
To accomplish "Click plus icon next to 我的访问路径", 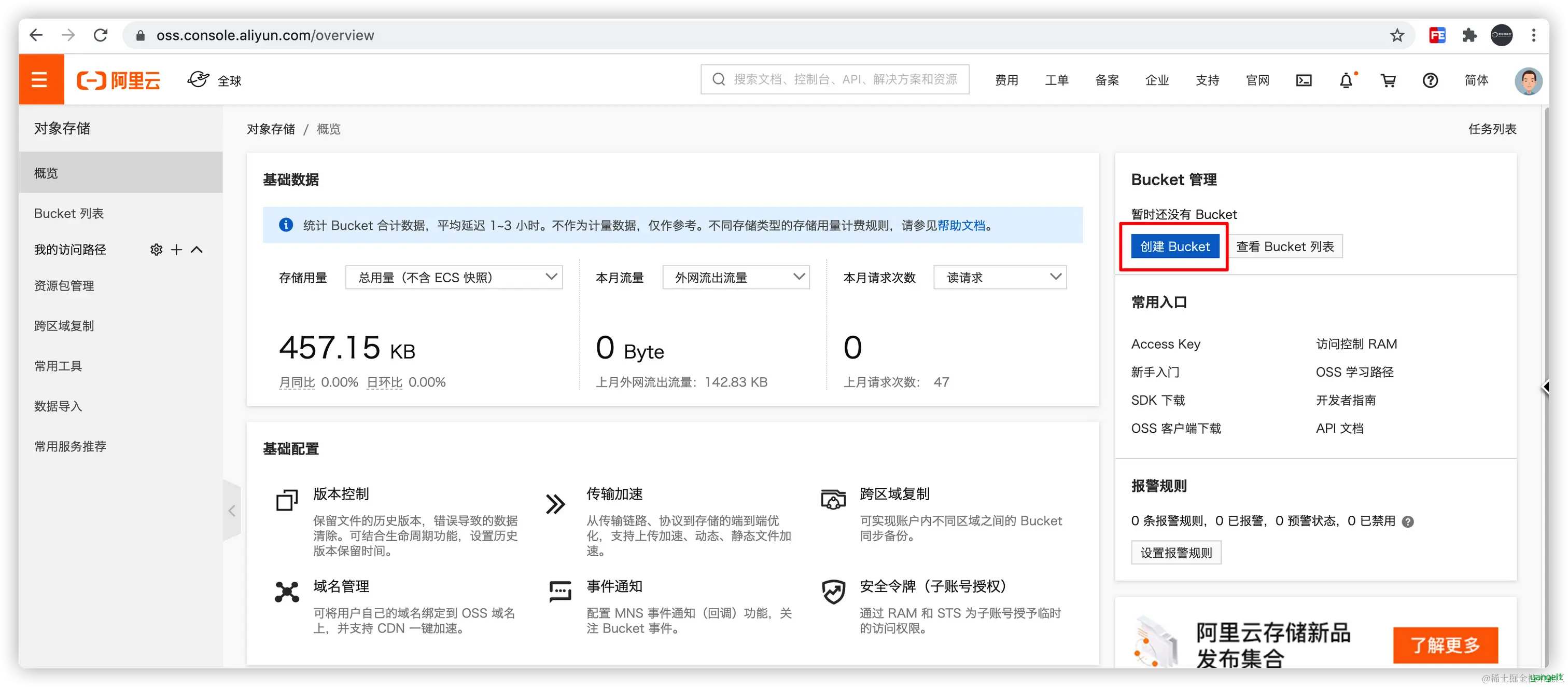I will point(176,250).
